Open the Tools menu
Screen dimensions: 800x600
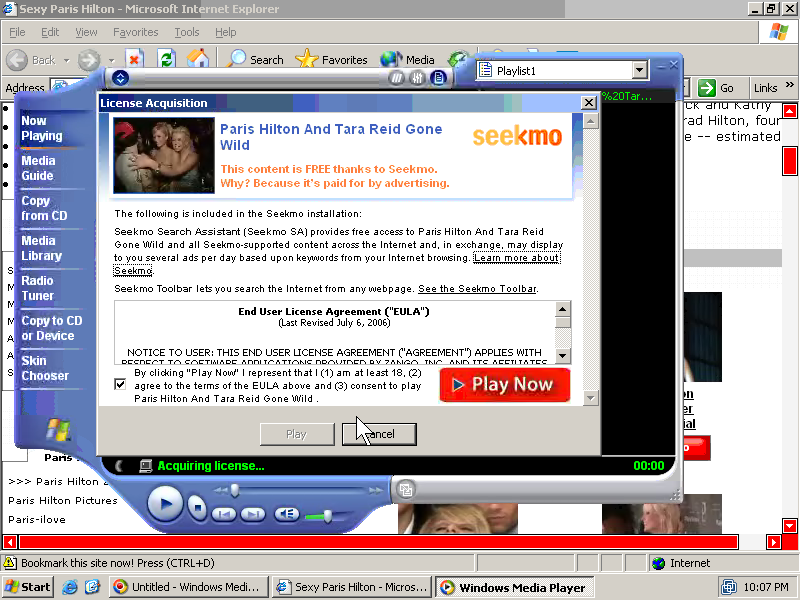pyautogui.click(x=187, y=32)
